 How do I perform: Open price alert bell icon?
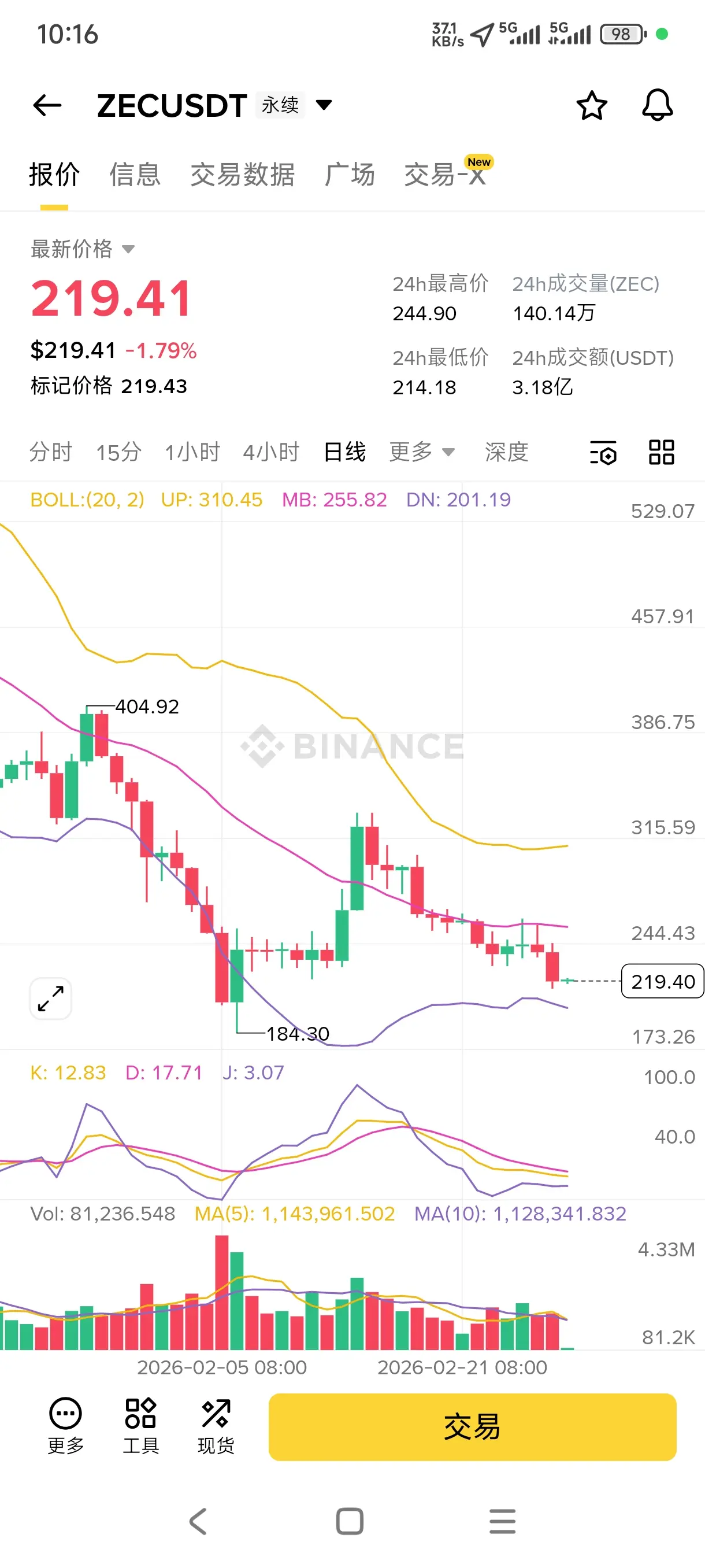coord(658,105)
